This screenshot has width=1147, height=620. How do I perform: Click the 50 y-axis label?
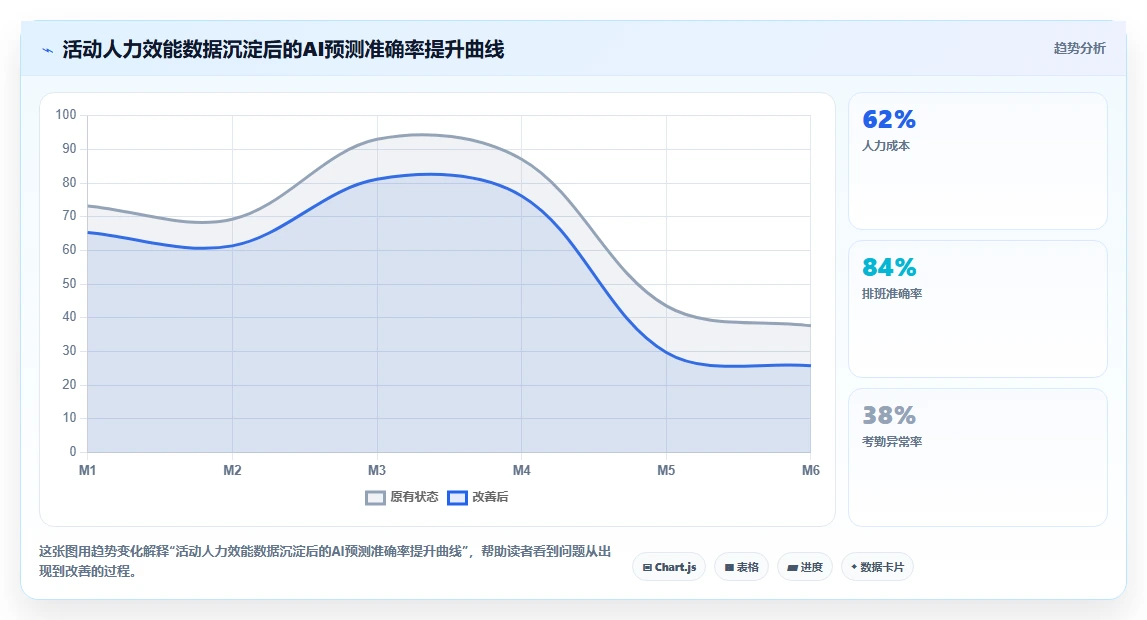click(69, 283)
